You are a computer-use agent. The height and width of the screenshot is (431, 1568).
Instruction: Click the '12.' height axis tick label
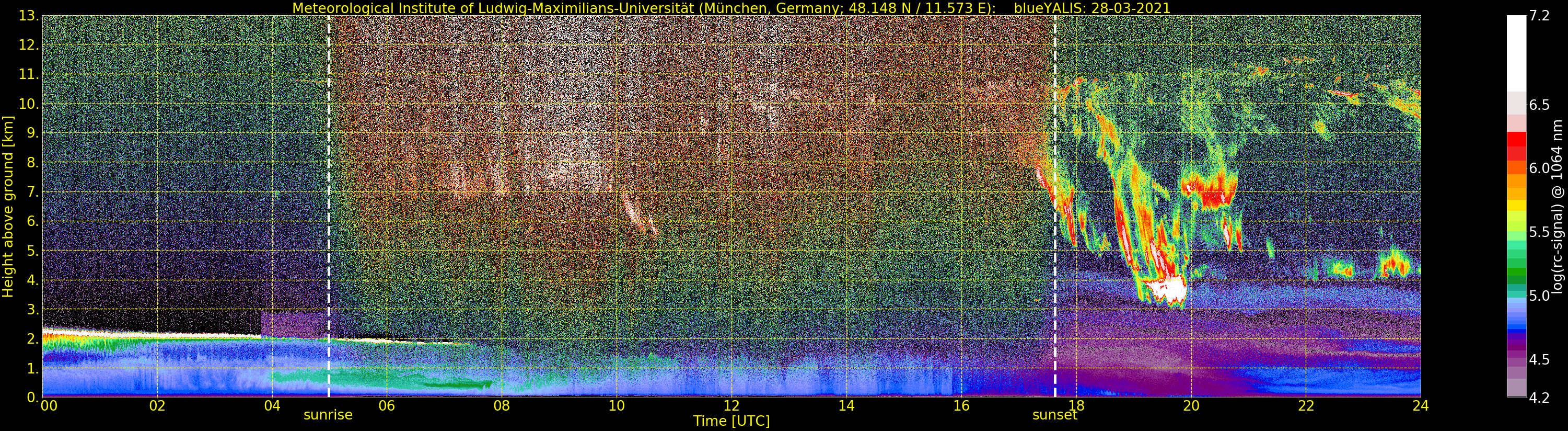pos(29,45)
